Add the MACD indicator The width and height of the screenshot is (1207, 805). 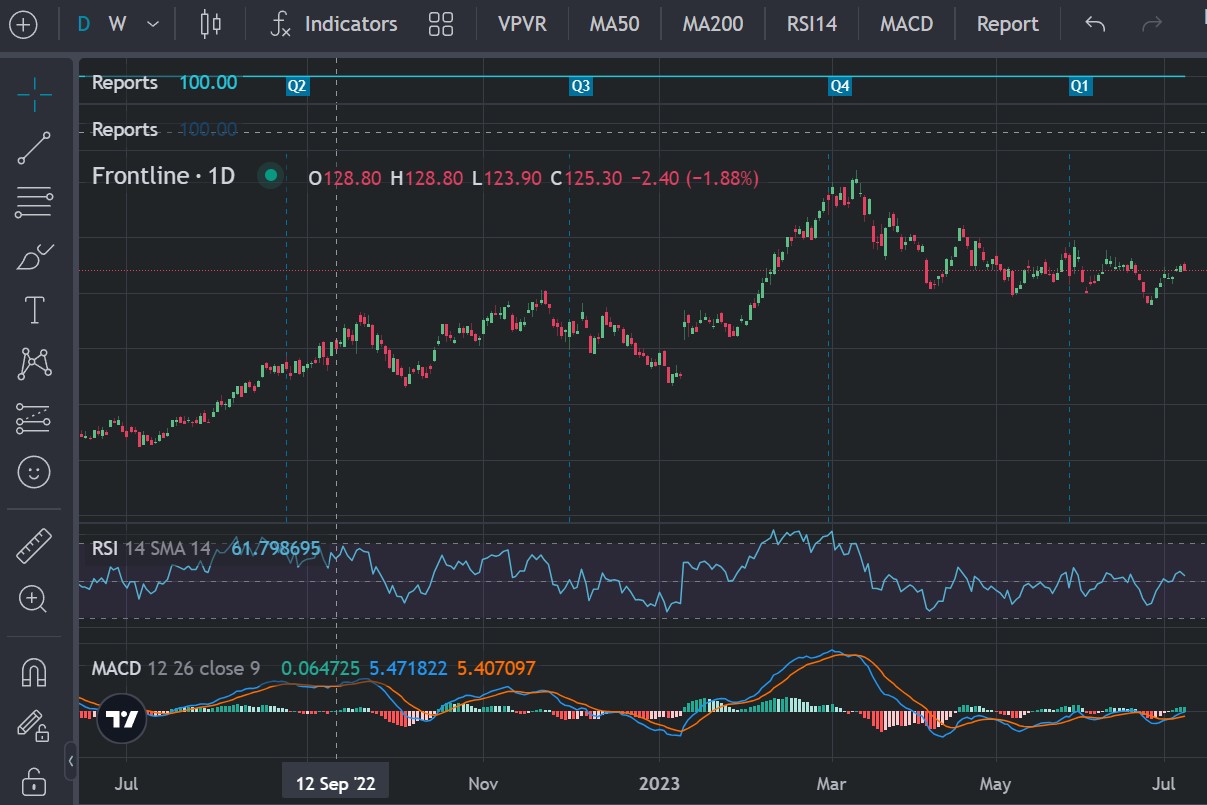click(906, 24)
